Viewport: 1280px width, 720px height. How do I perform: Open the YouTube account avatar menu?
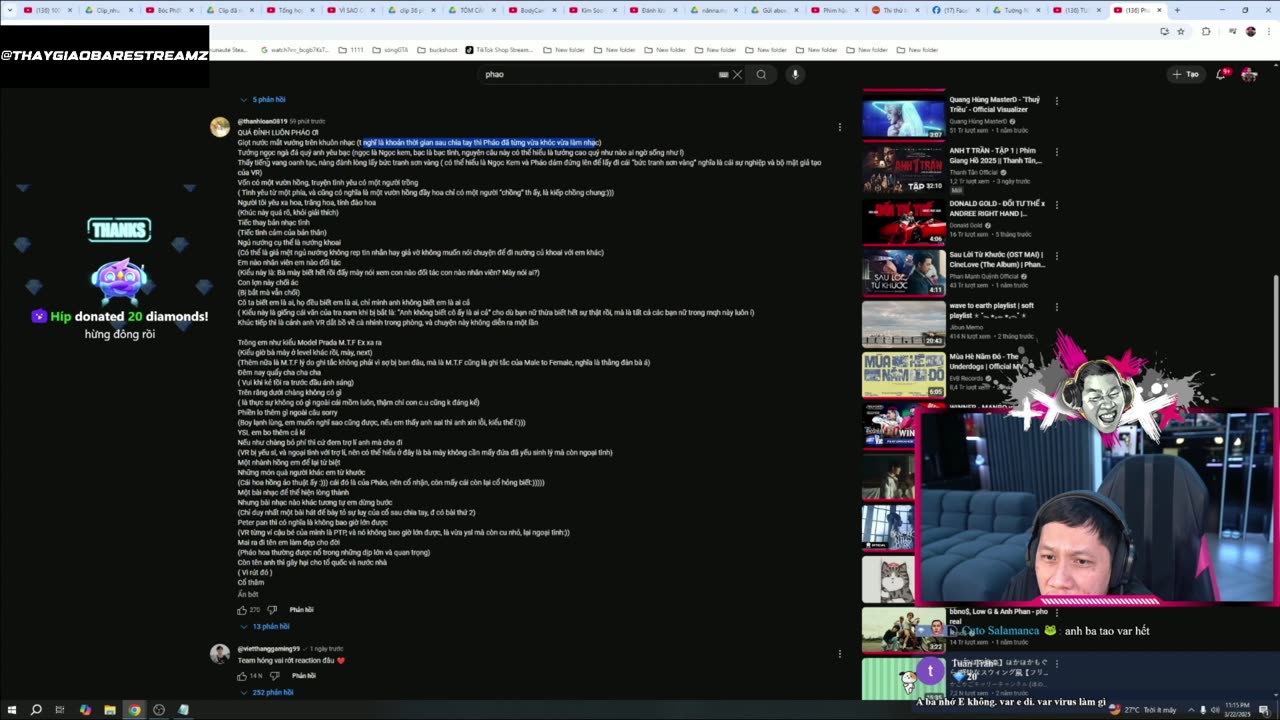click(x=1249, y=74)
